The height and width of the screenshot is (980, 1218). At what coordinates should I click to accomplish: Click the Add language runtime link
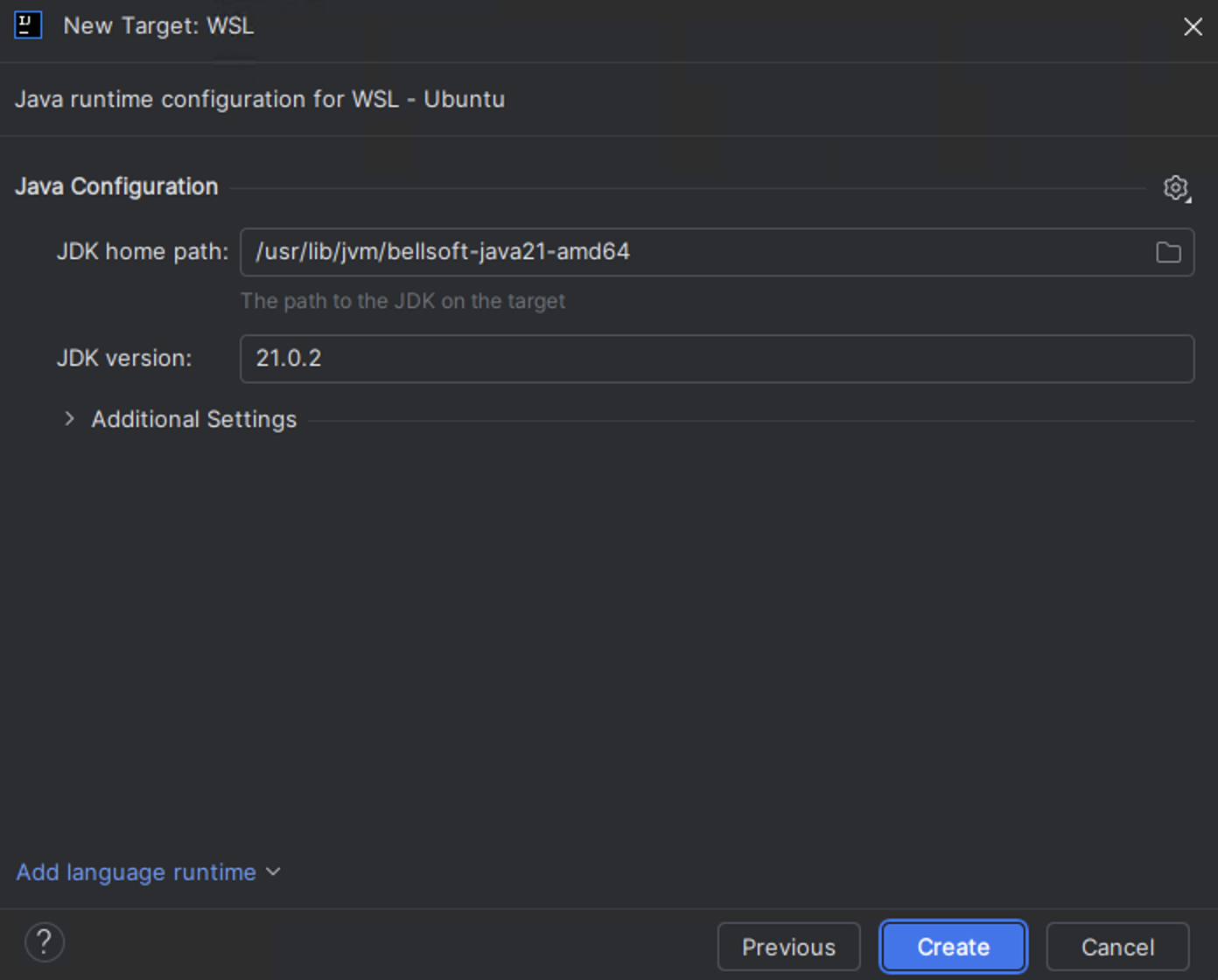[136, 871]
